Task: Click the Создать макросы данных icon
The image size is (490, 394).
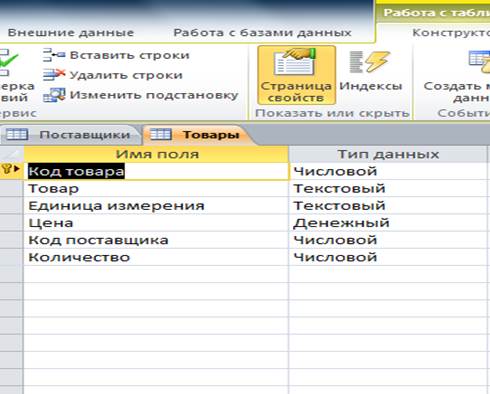Action: [479, 61]
